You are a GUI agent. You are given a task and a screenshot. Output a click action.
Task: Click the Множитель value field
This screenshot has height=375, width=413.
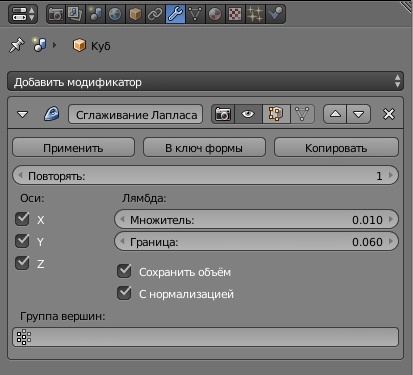click(256, 219)
